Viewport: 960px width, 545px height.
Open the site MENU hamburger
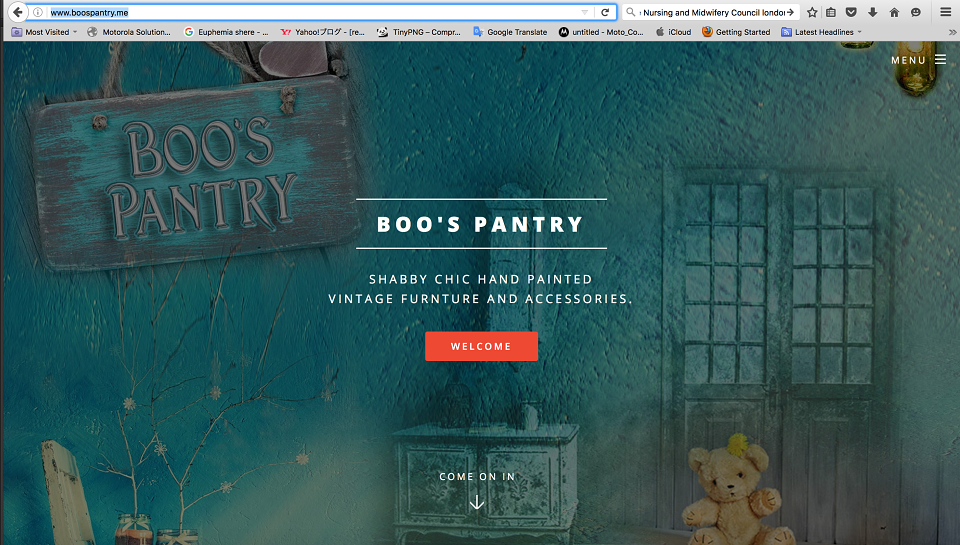(918, 59)
